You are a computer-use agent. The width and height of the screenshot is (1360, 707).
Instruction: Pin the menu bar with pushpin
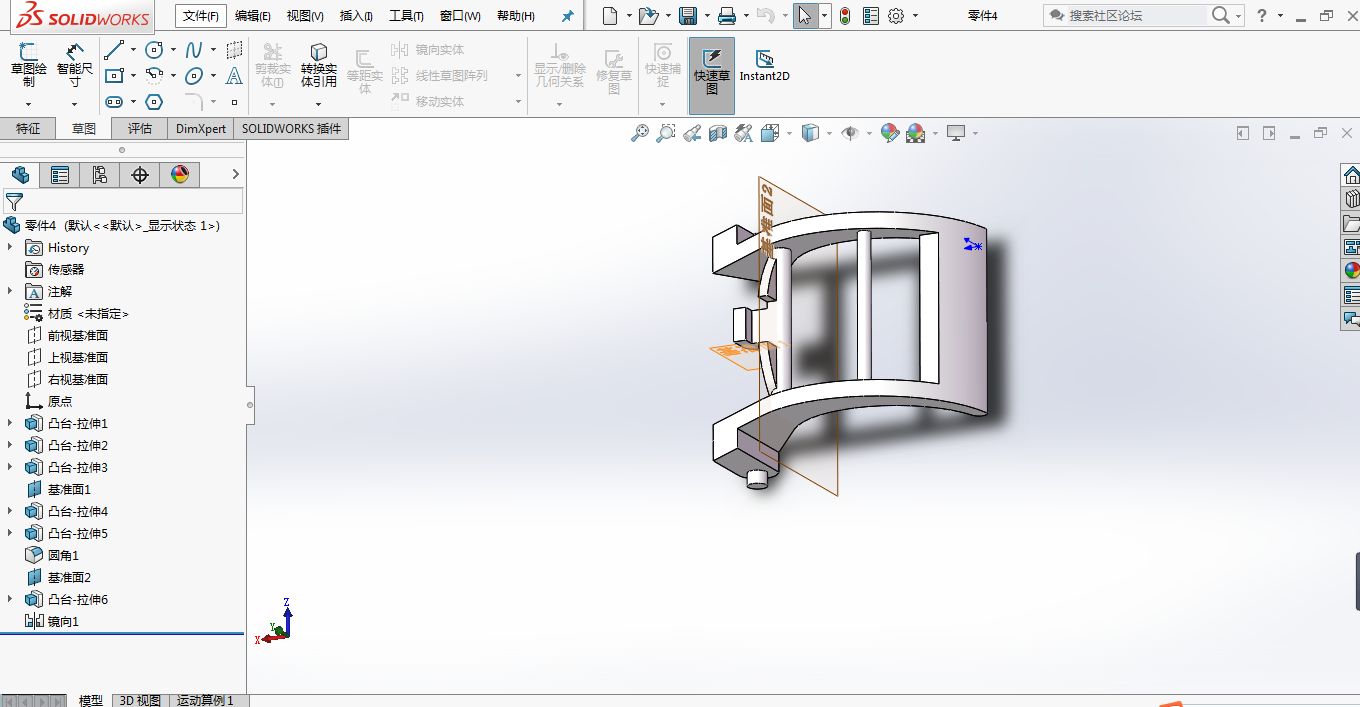coord(568,16)
